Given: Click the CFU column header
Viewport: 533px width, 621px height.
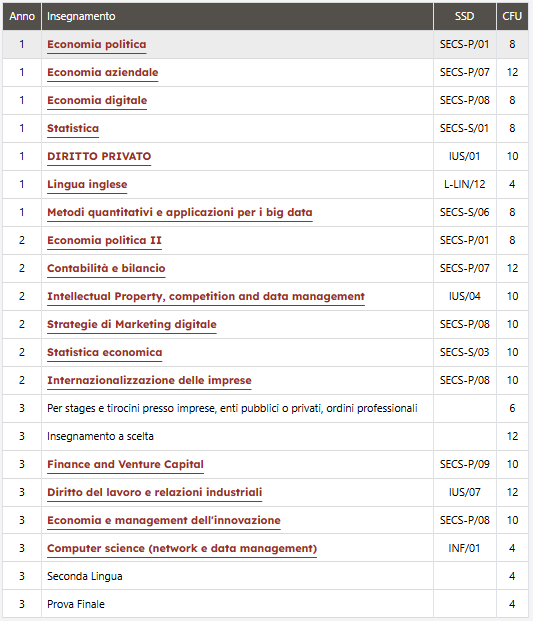Looking at the screenshot, I should point(512,16).
